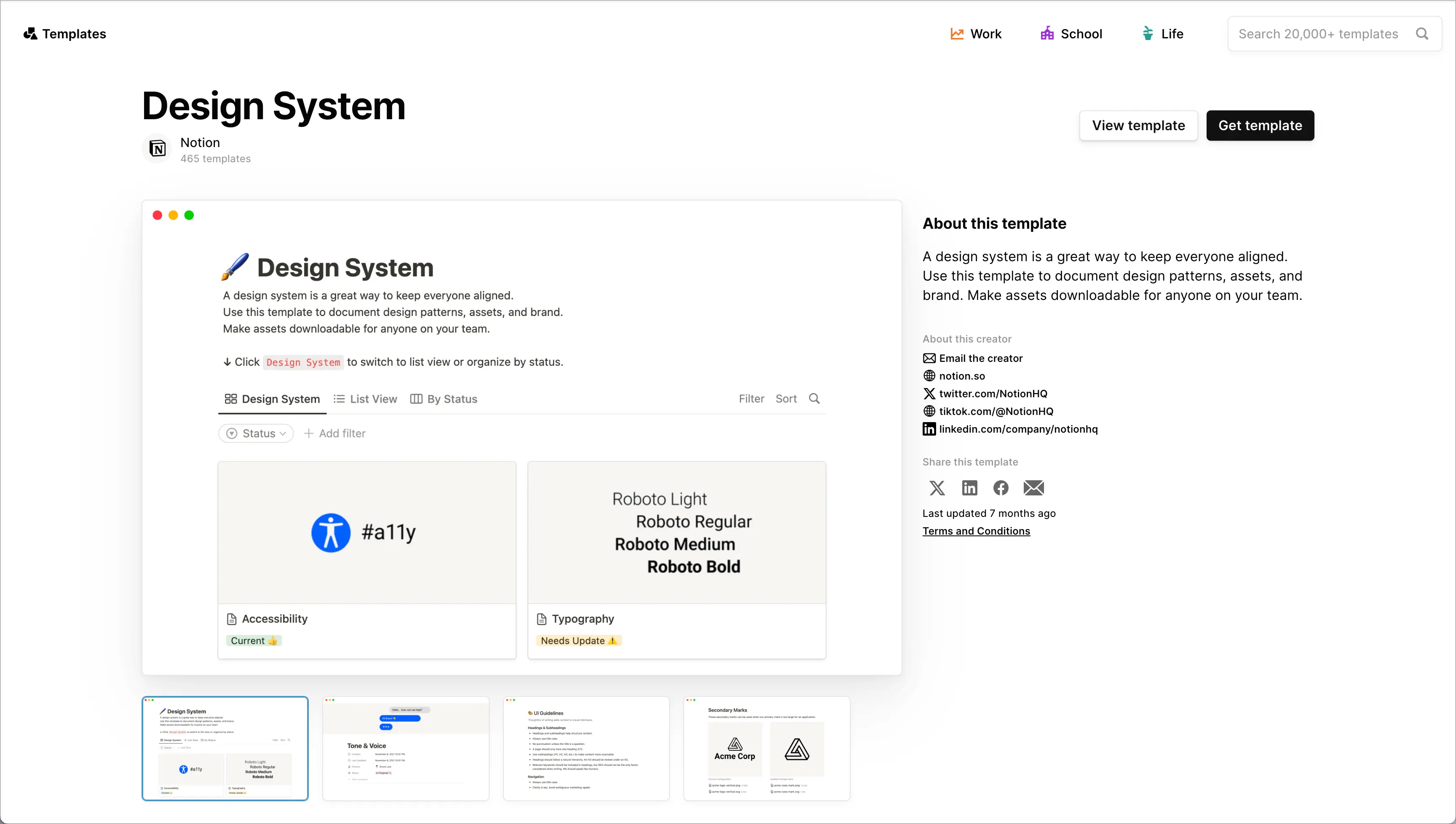
Task: Share the template on LinkedIn
Action: [969, 488]
